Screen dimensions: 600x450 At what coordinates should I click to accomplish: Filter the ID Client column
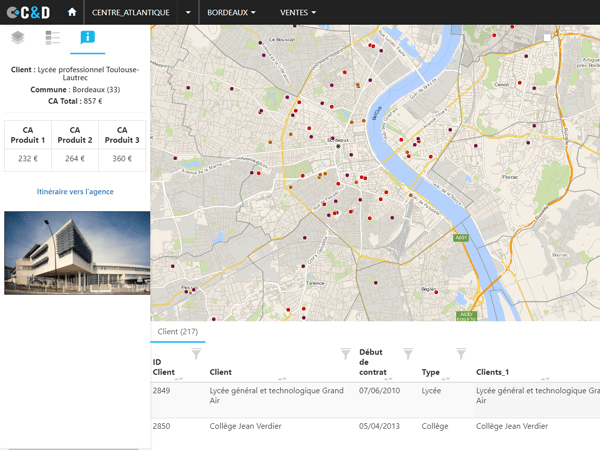(196, 354)
